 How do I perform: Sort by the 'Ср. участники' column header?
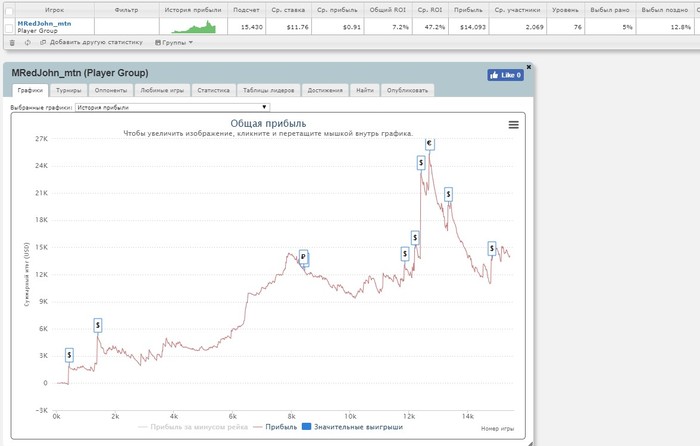(517, 10)
